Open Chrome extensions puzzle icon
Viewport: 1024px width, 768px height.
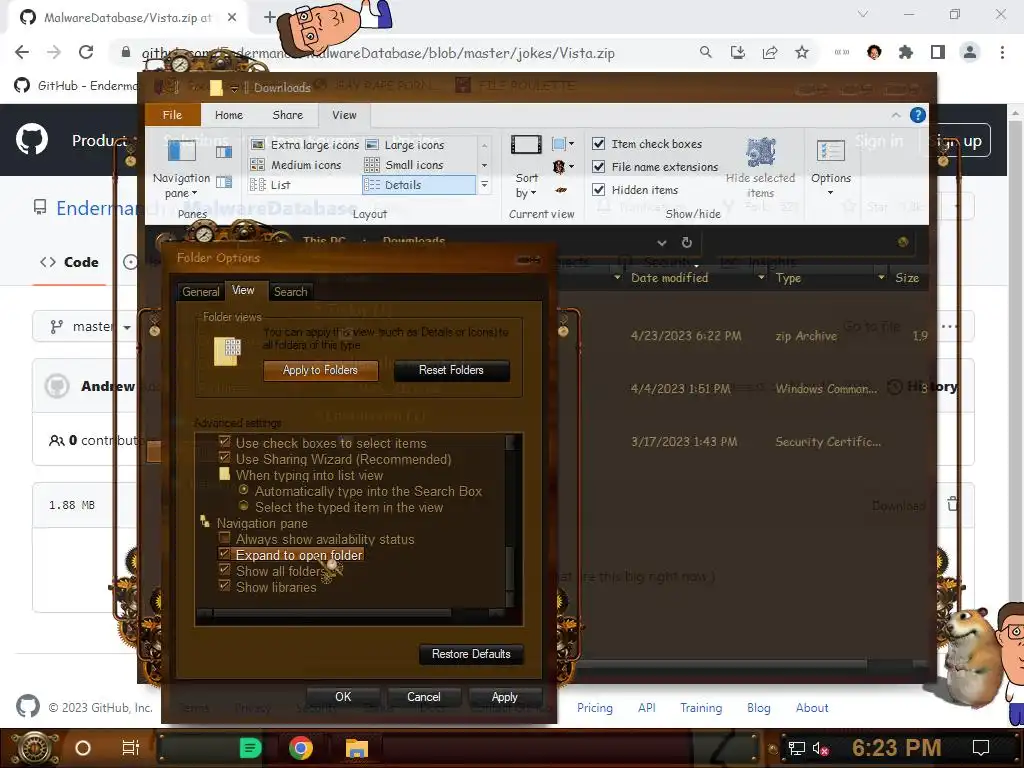coord(905,52)
